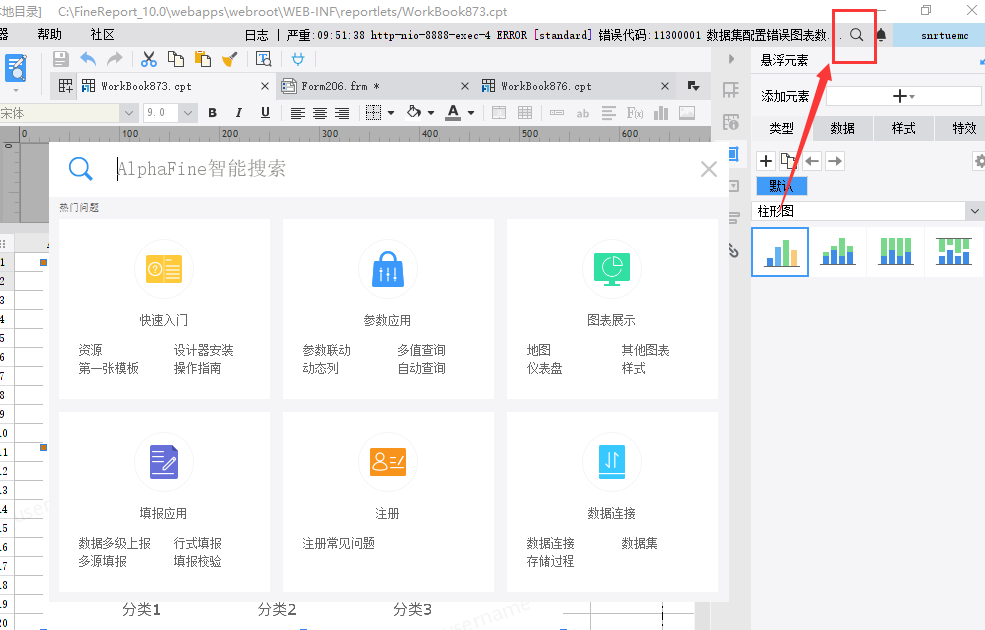Click the notification bell icon

tap(881, 35)
